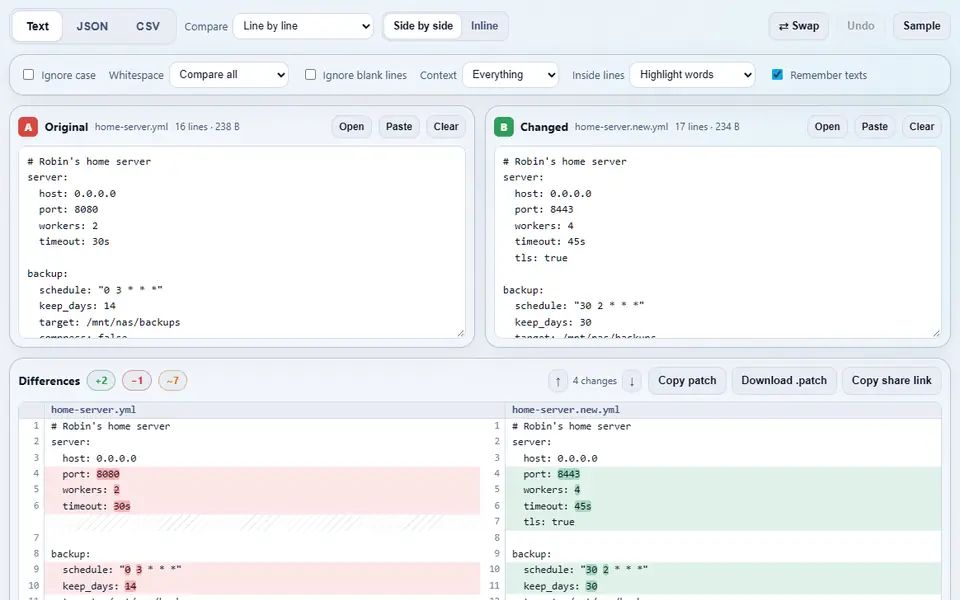
Task: Click diff column header home-server.new.yml
Action: click(x=566, y=410)
